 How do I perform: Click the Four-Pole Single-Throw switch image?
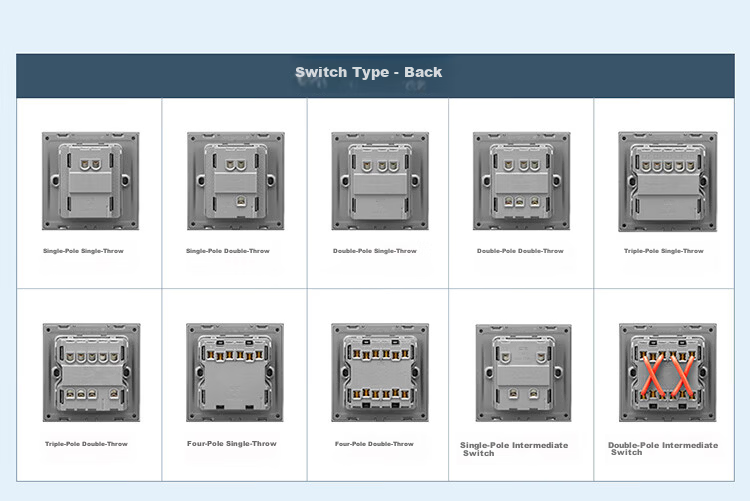pos(235,372)
